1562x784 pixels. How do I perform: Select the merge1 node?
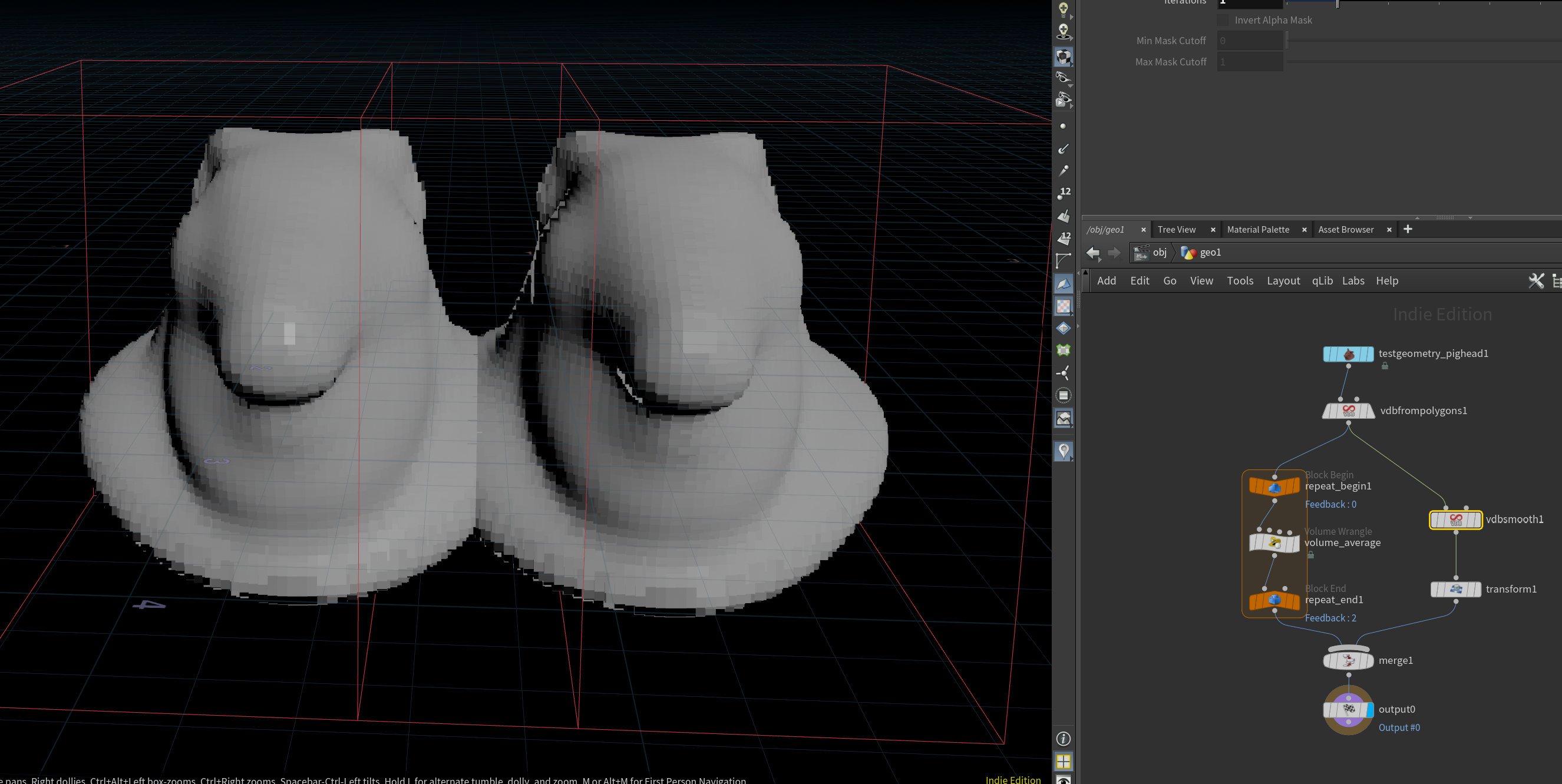(x=1348, y=660)
